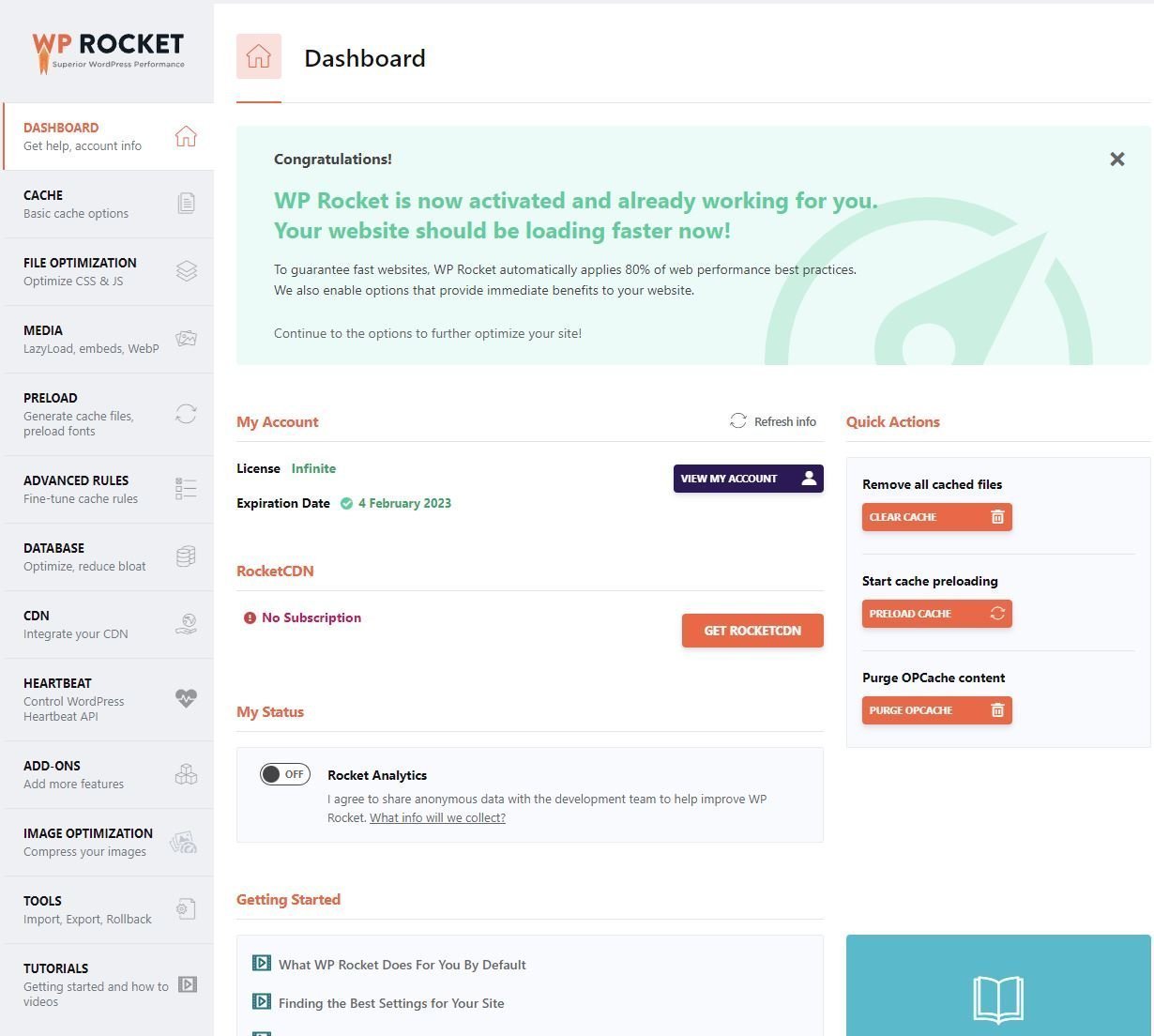Click the CDN globe-in-hand icon

pos(186,624)
